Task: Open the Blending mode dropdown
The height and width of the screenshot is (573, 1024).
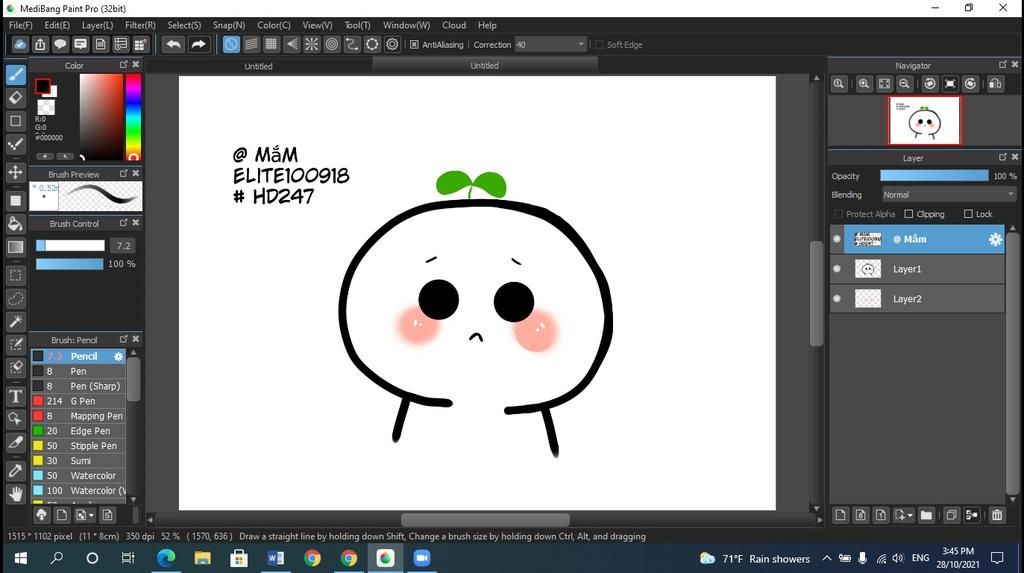Action: (948, 195)
